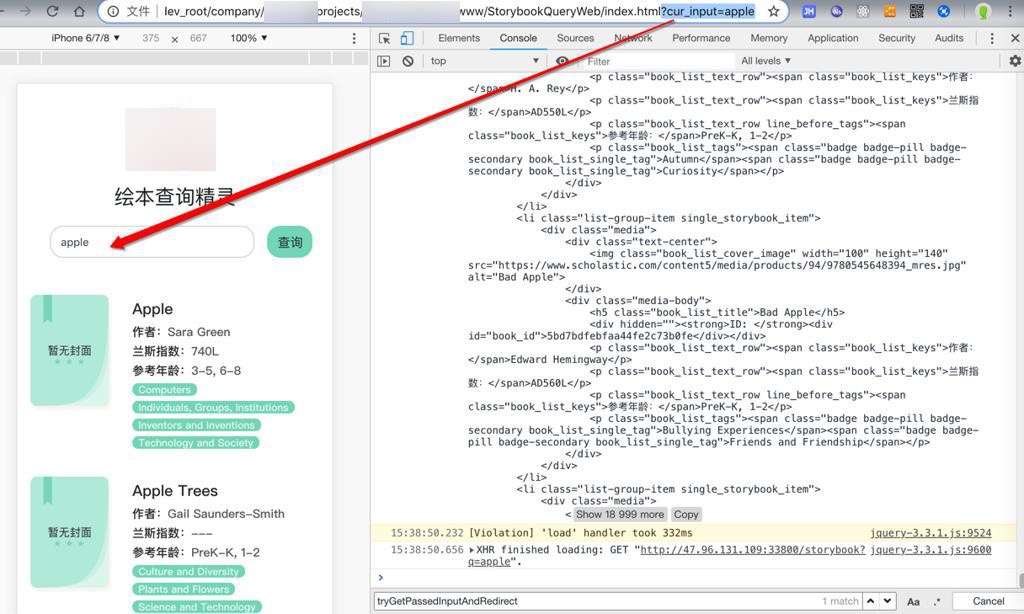Click the Inventors and Inventions tag
The width and height of the screenshot is (1024, 614).
click(196, 425)
